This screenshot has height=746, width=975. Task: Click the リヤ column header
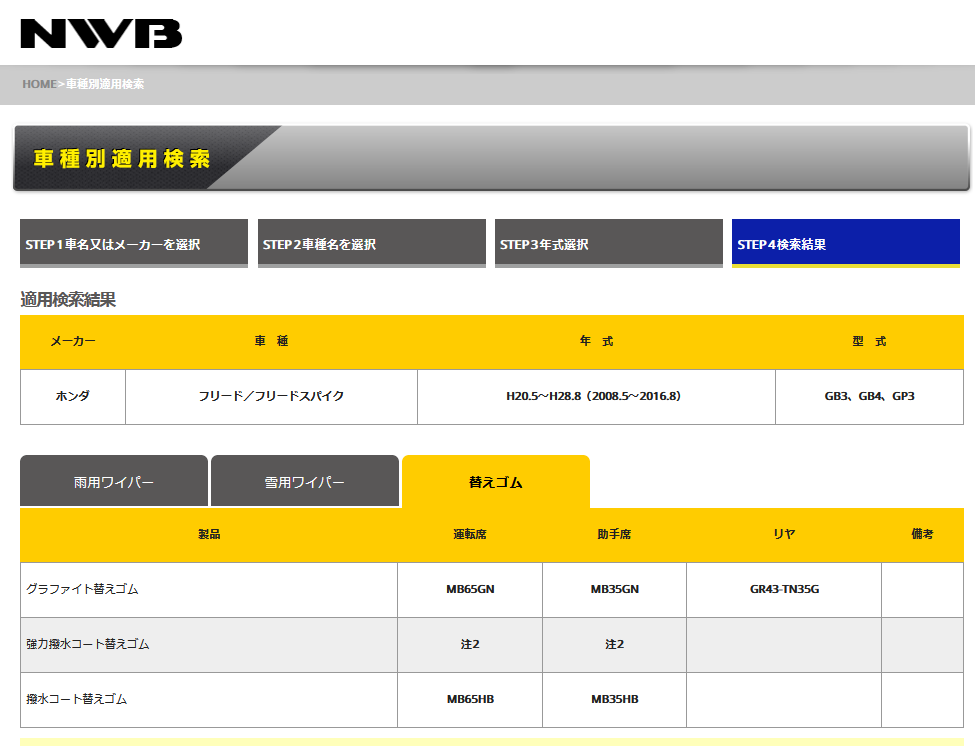click(x=784, y=535)
